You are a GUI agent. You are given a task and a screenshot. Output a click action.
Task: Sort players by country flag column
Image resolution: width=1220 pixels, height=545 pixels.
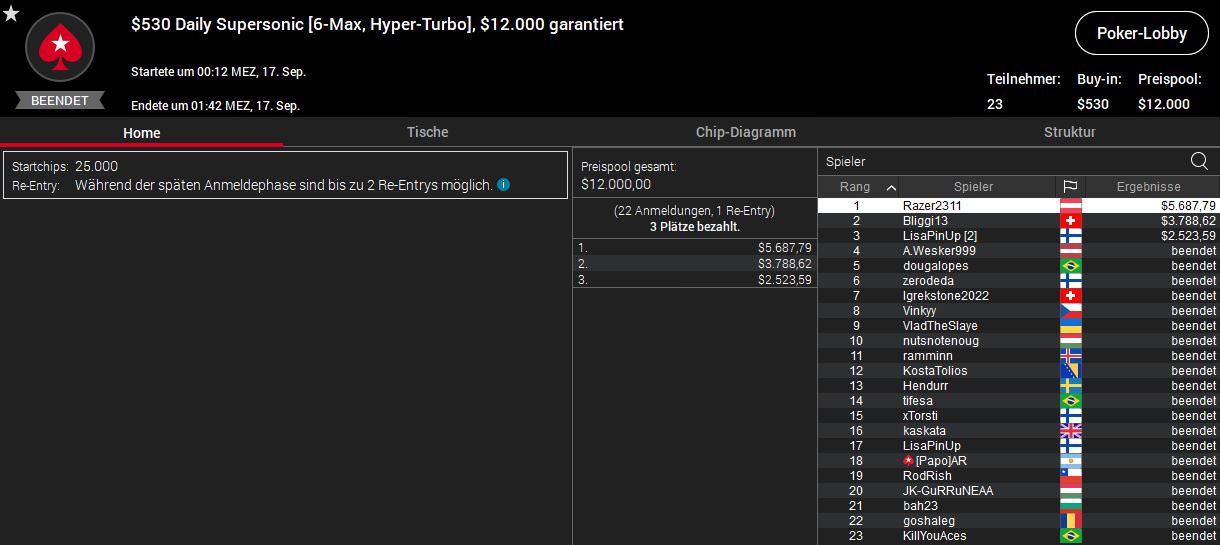pos(1070,187)
